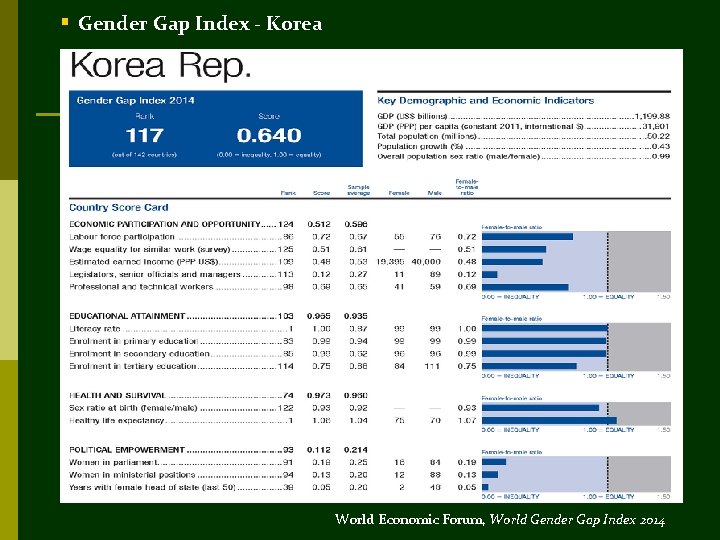Viewport: 720px width, 540px height.
Task: Click the 'GDP (PPP) per capita' indicator label
Action: (480, 126)
